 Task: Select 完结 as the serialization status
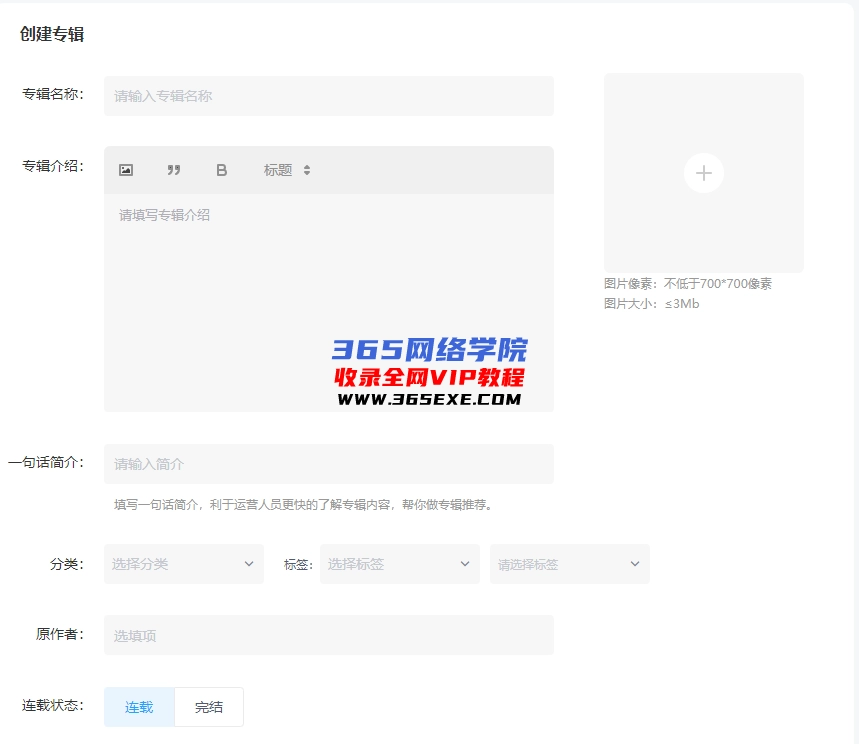(x=209, y=707)
